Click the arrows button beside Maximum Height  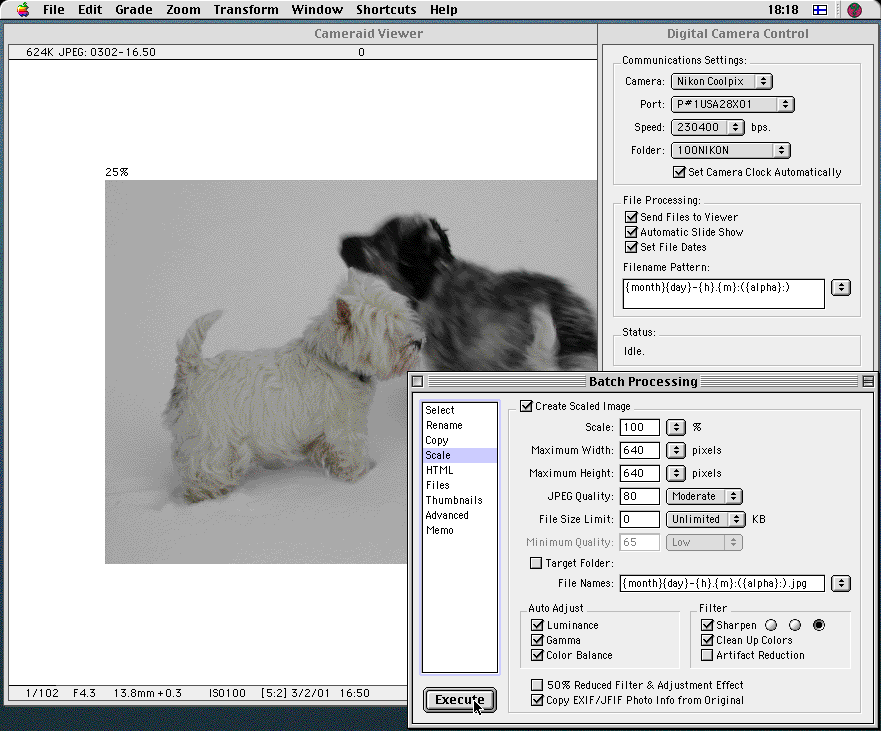click(676, 473)
